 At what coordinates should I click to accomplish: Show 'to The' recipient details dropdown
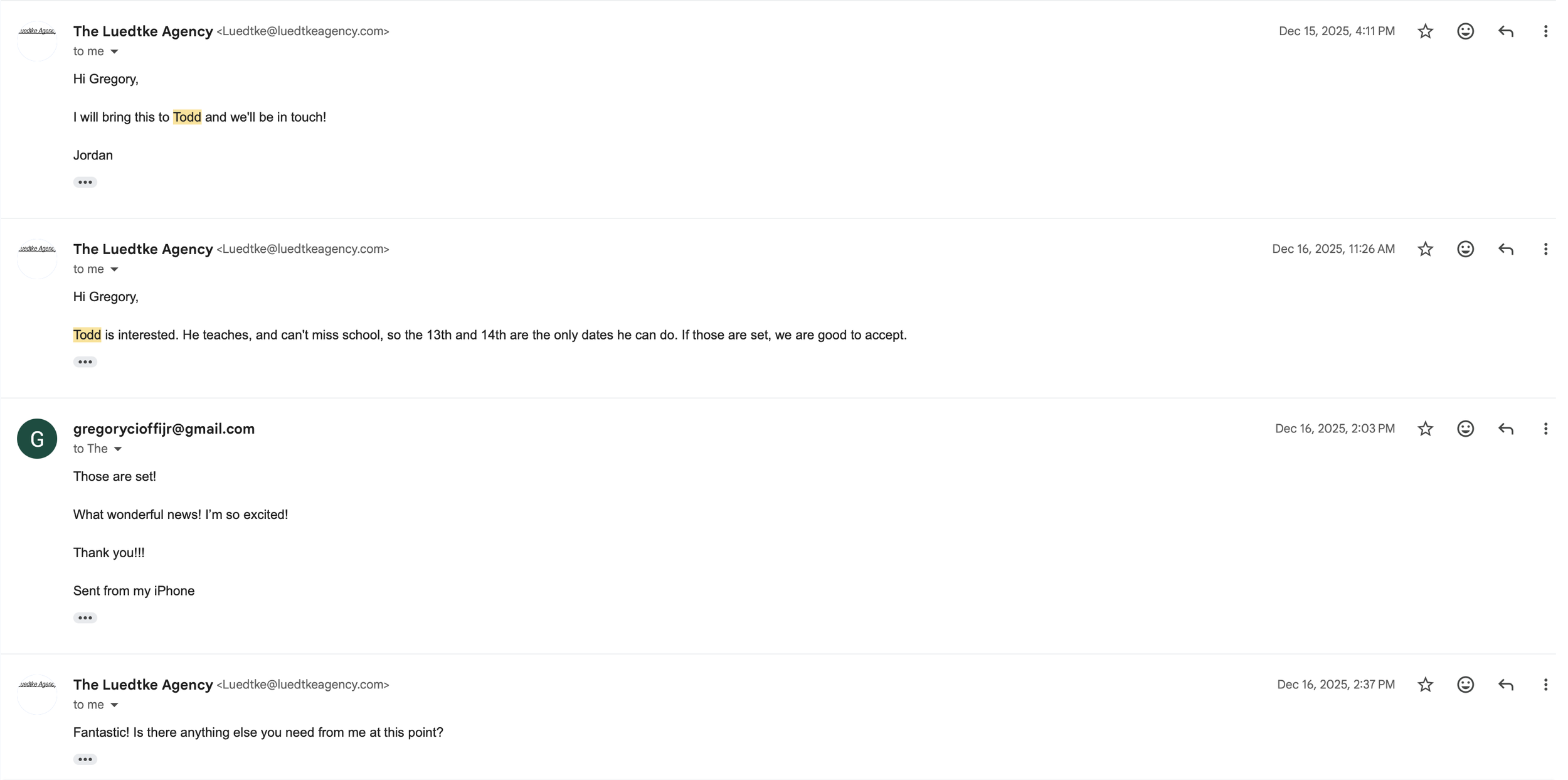point(118,449)
